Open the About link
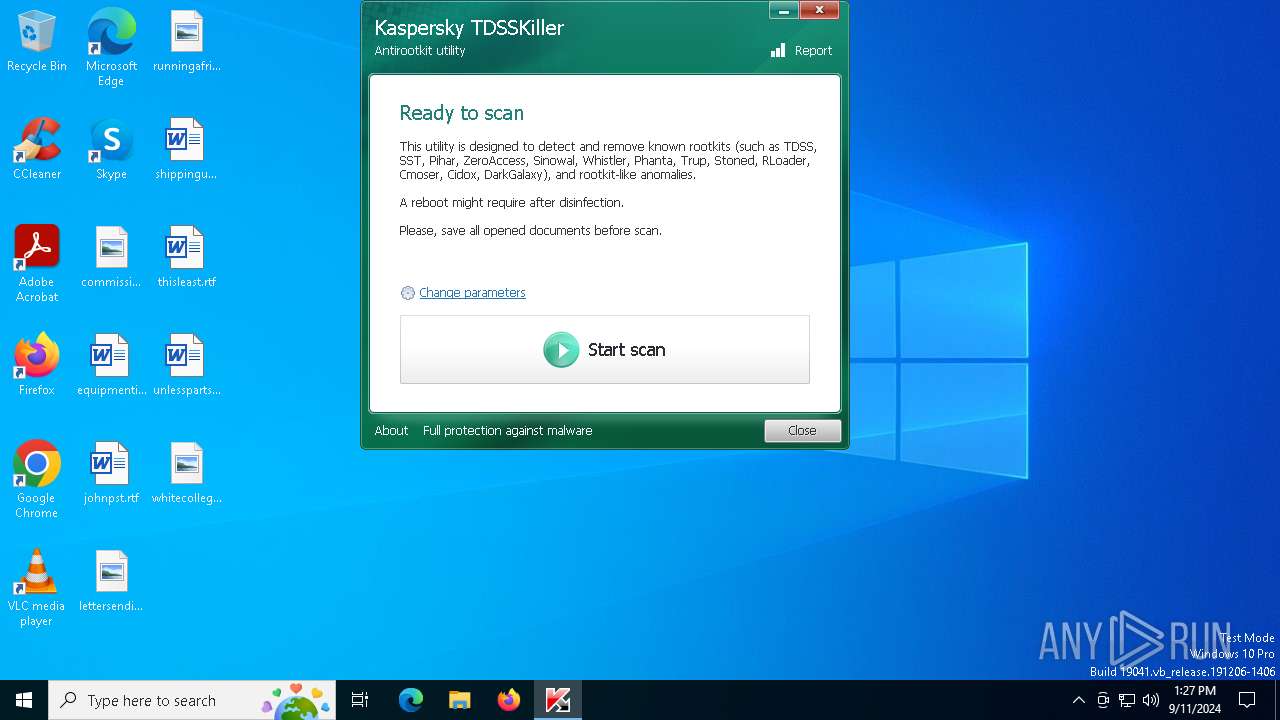The image size is (1280, 720). coord(391,431)
